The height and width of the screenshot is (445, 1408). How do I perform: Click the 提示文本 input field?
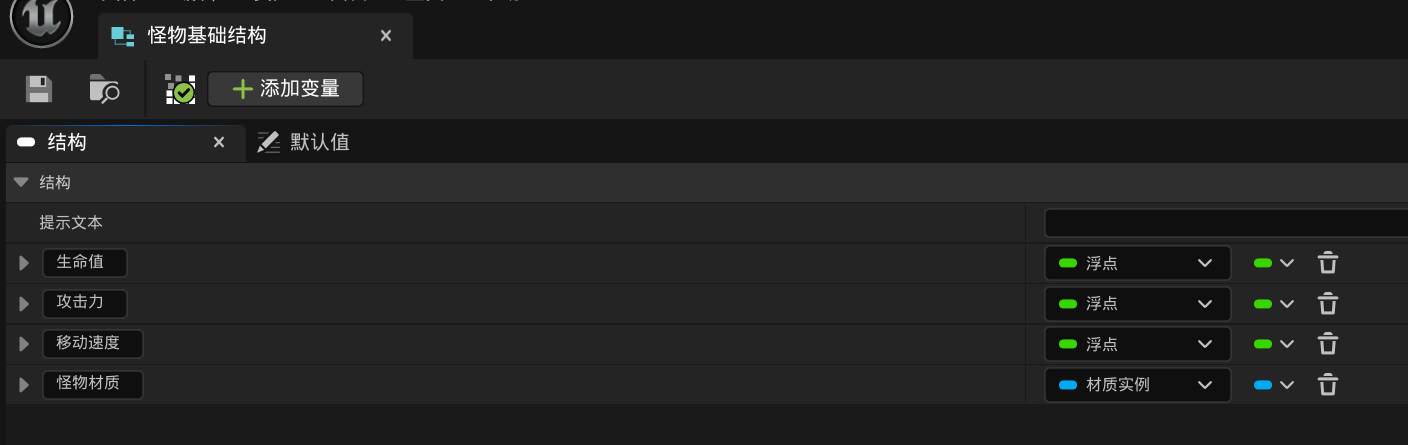pyautogui.click(x=1225, y=222)
